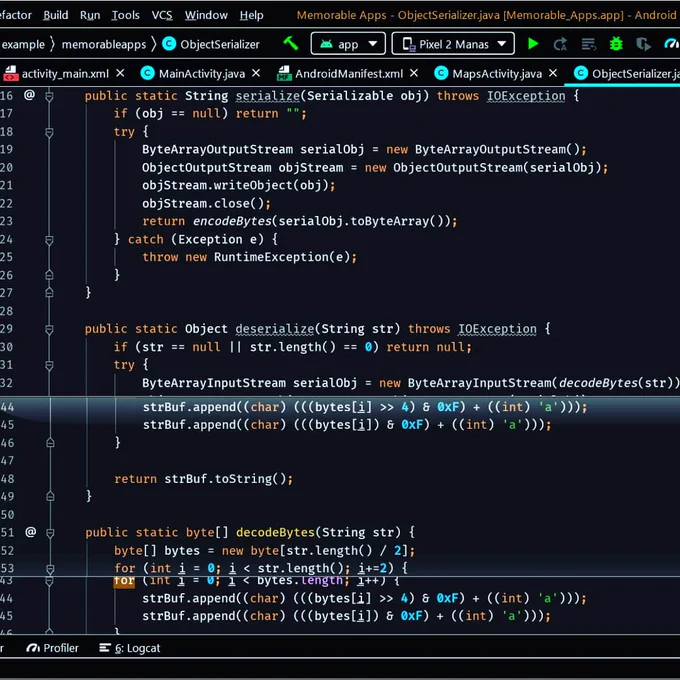680x680 pixels.
Task: Click decodeBytes method name on line 51
Action: (275, 532)
